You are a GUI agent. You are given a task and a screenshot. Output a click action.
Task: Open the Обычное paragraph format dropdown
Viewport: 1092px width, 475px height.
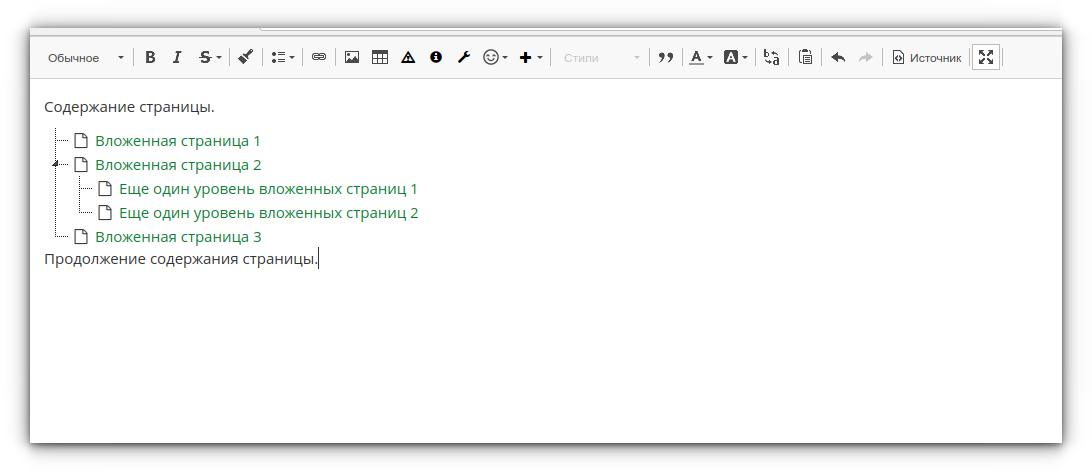point(85,58)
